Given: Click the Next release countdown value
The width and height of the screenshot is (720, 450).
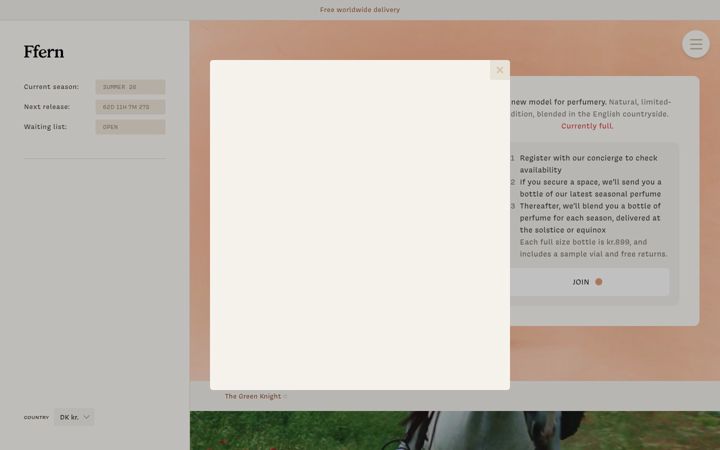Looking at the screenshot, I should 130,107.
